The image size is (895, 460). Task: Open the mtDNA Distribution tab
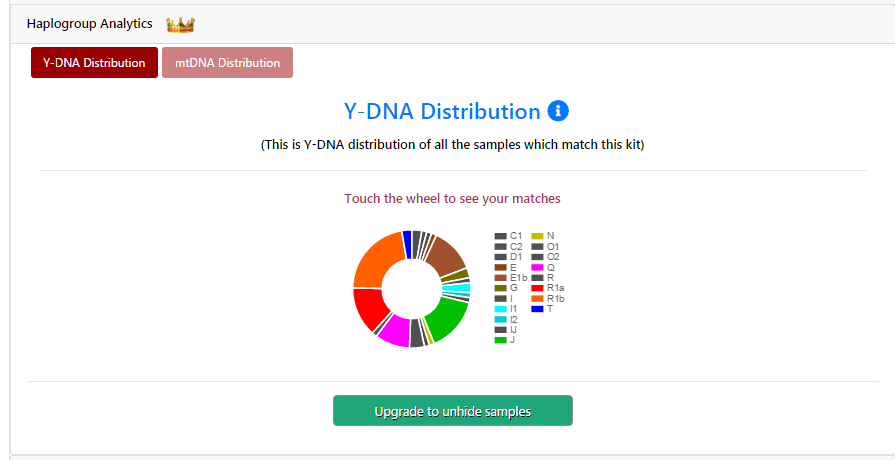pyautogui.click(x=227, y=62)
